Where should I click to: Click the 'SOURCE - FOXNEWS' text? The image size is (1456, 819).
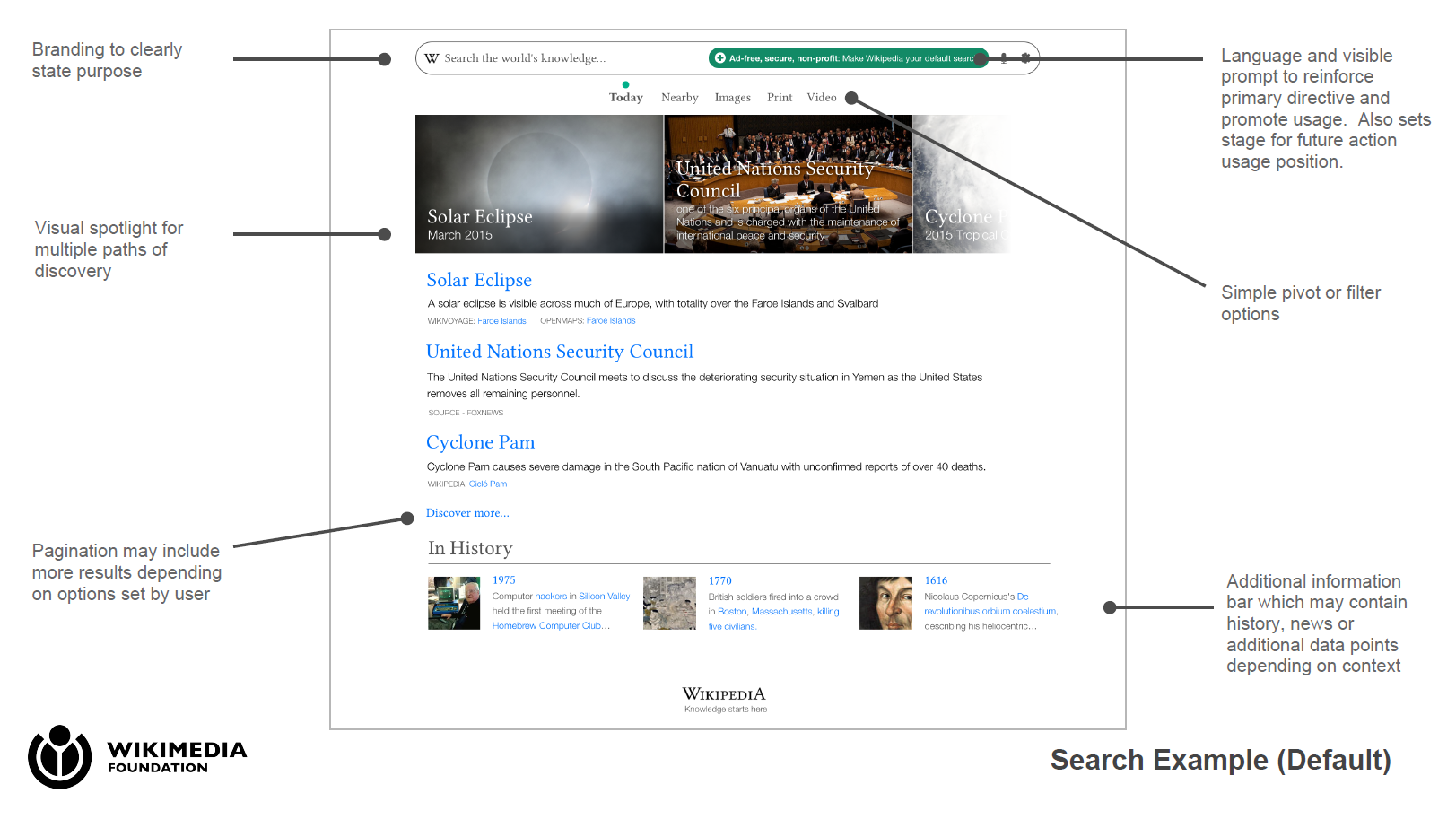466,414
